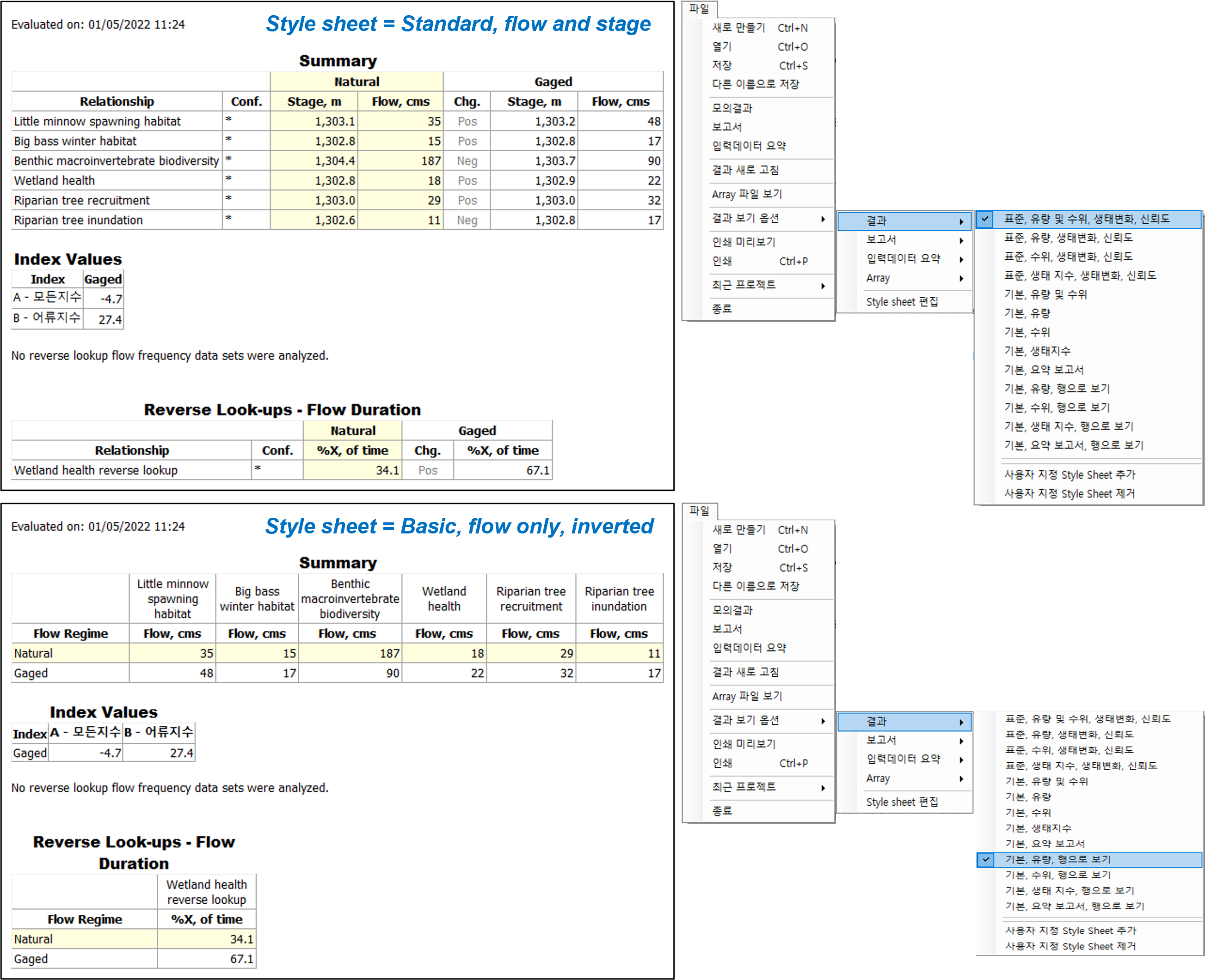
Task: Click '사용자 지정 Style Sheet 제거' in bottom list
Action: pos(1070,946)
